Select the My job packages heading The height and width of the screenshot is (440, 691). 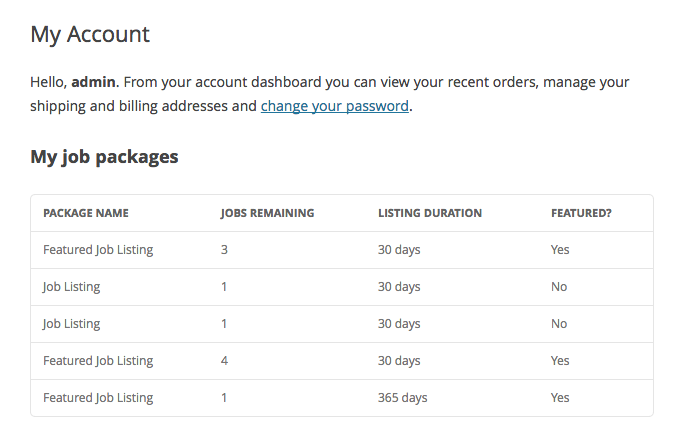pyautogui.click(x=104, y=157)
